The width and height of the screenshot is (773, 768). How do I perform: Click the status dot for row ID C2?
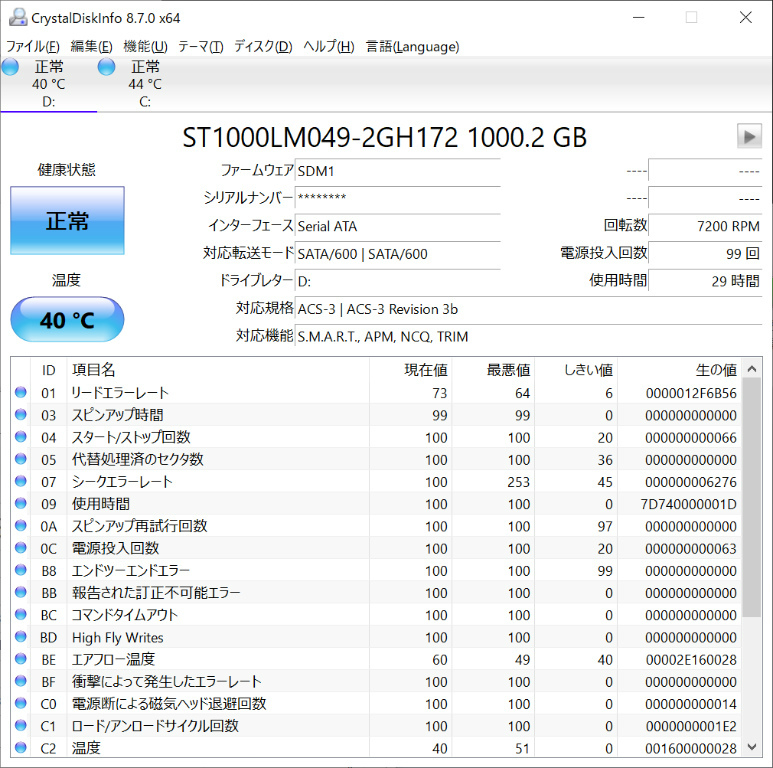[21, 748]
